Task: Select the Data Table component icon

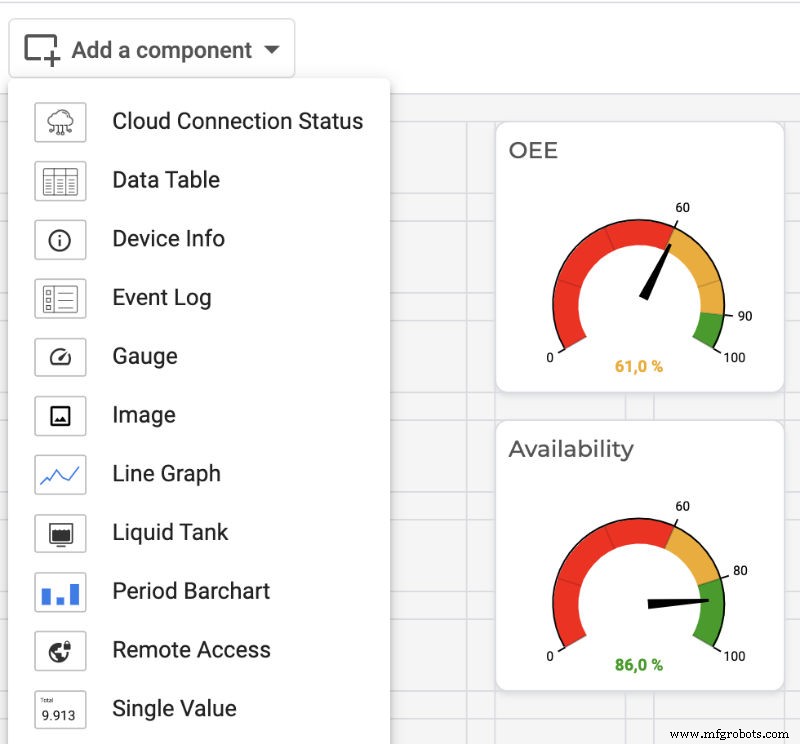Action: pyautogui.click(x=60, y=181)
